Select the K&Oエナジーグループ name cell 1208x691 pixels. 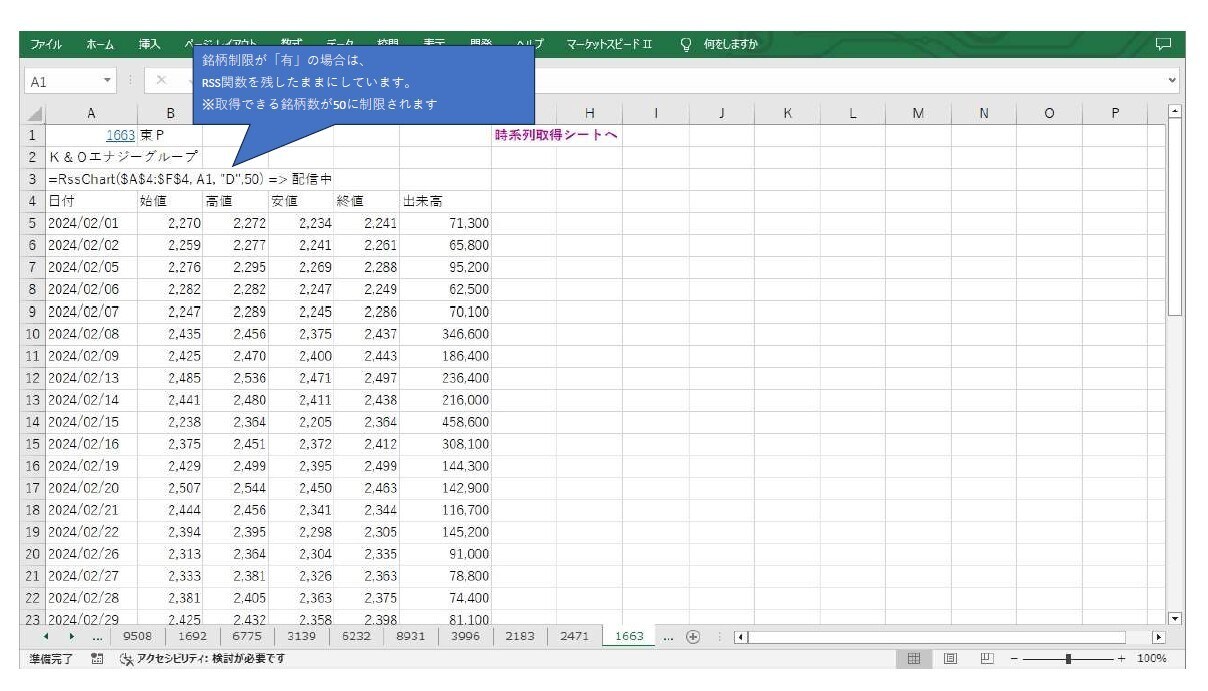[123, 157]
